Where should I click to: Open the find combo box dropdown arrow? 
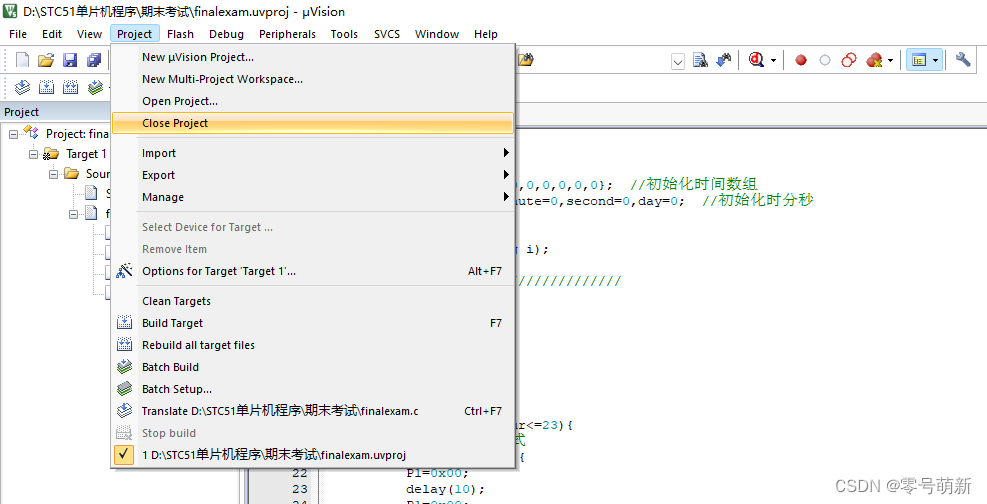[x=678, y=61]
